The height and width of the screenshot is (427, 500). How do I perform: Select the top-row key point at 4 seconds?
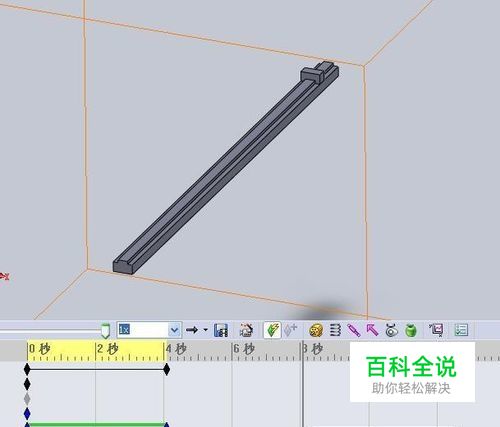(x=167, y=369)
